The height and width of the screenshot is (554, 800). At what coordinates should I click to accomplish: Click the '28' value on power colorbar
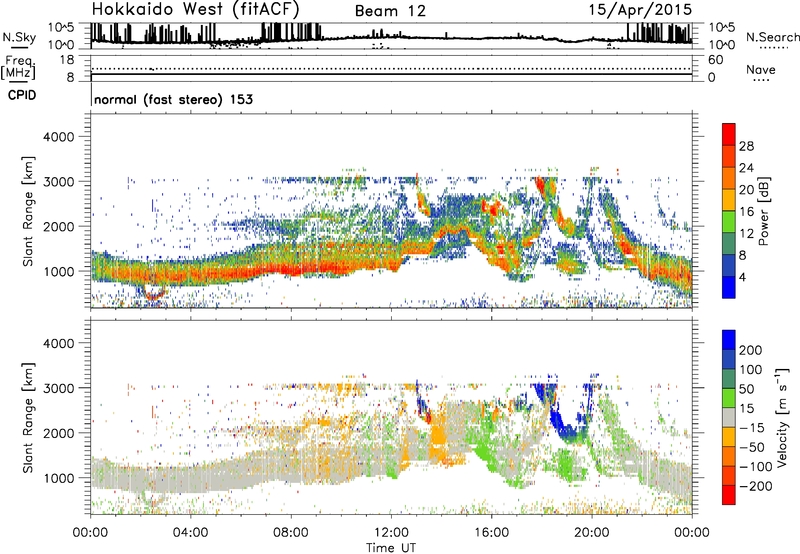[746, 146]
